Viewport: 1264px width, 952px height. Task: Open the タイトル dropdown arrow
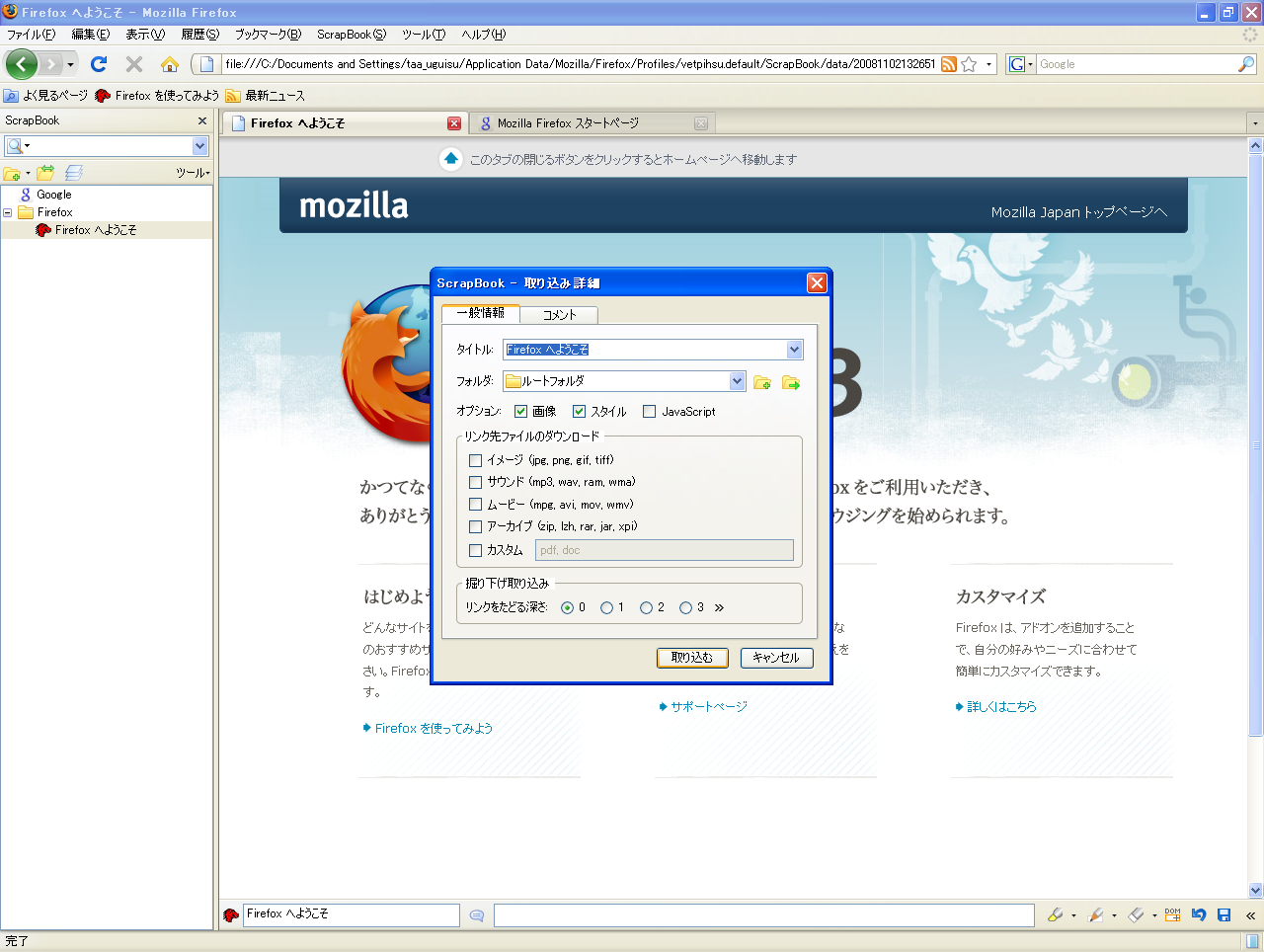coord(794,350)
